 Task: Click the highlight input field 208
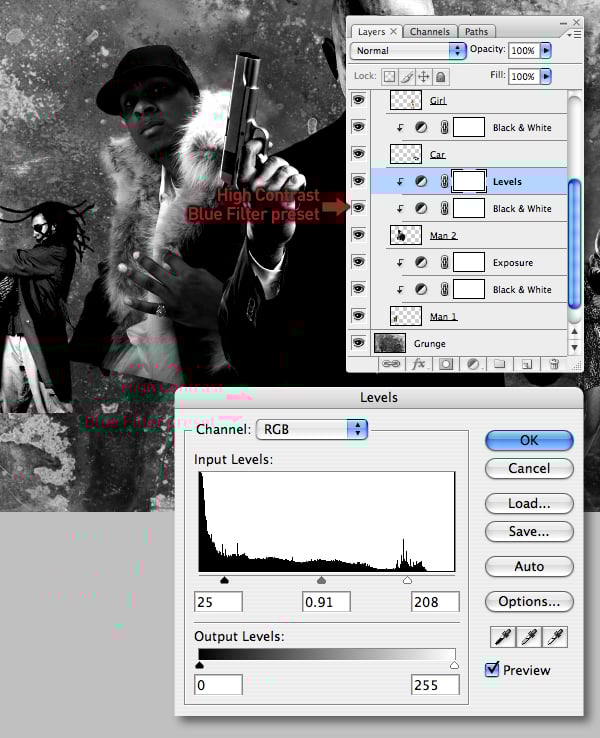point(435,602)
